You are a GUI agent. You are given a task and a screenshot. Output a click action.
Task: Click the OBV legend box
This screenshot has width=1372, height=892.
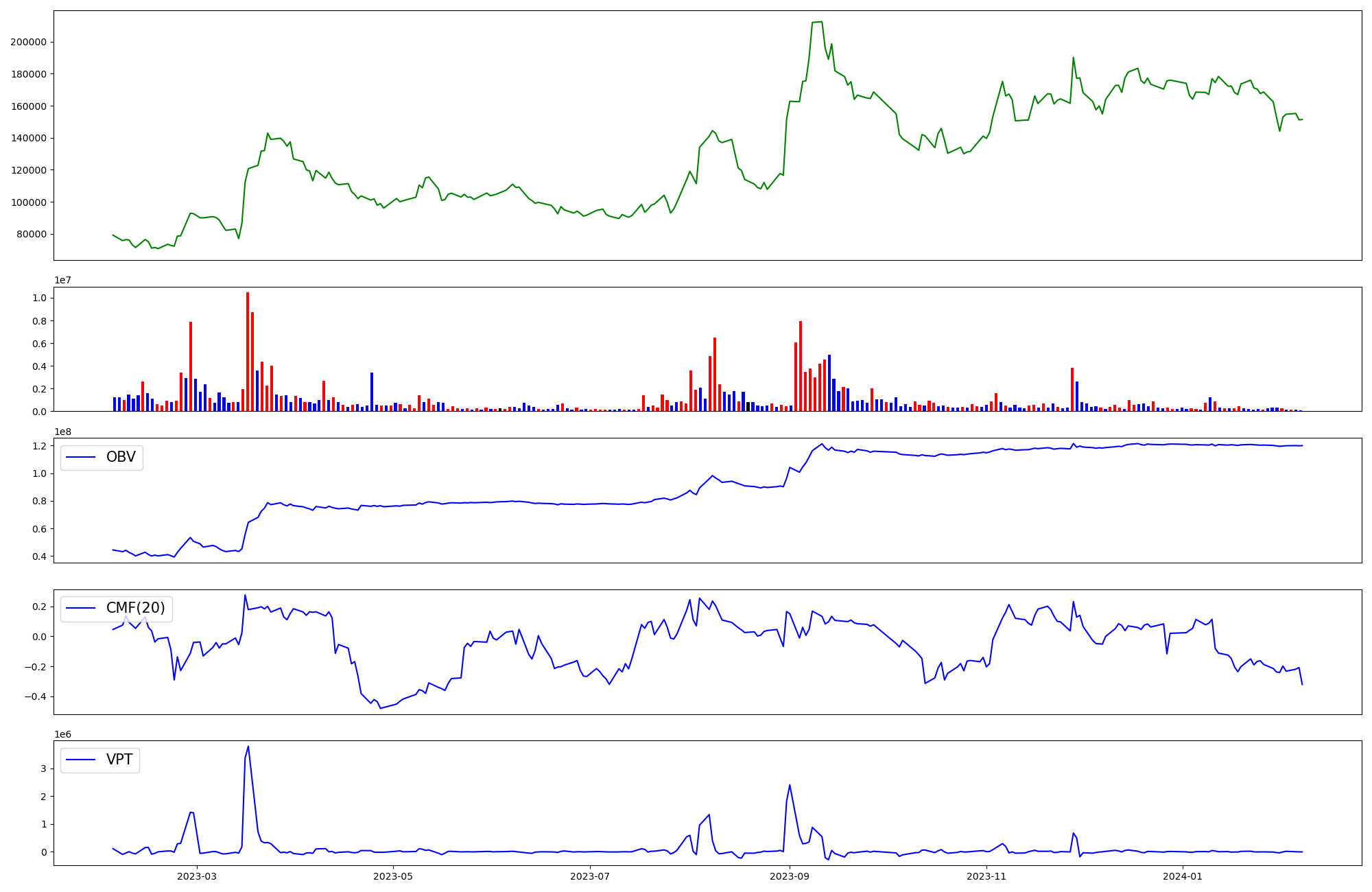[x=102, y=457]
